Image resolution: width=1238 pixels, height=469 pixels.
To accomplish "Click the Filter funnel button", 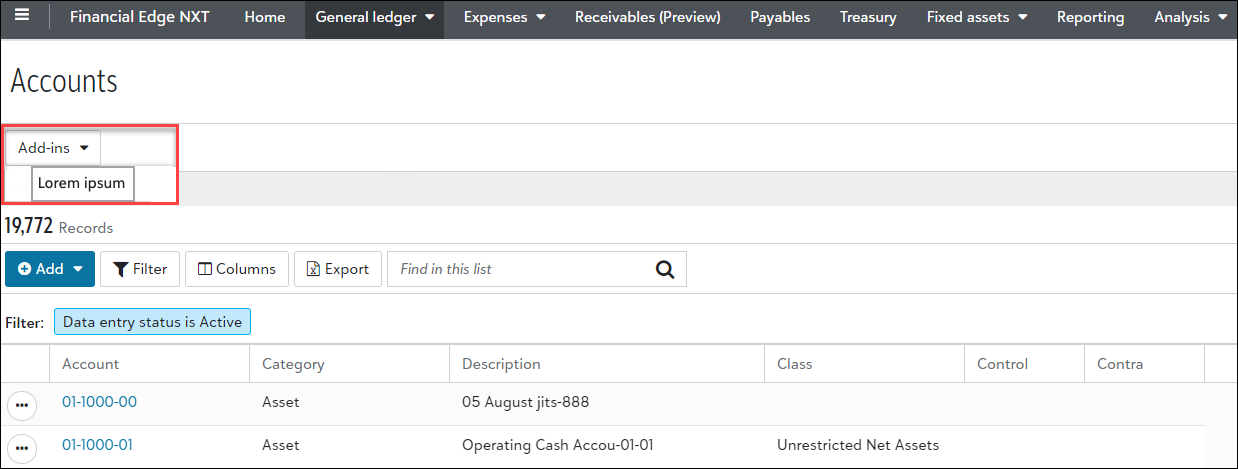I will tap(139, 269).
